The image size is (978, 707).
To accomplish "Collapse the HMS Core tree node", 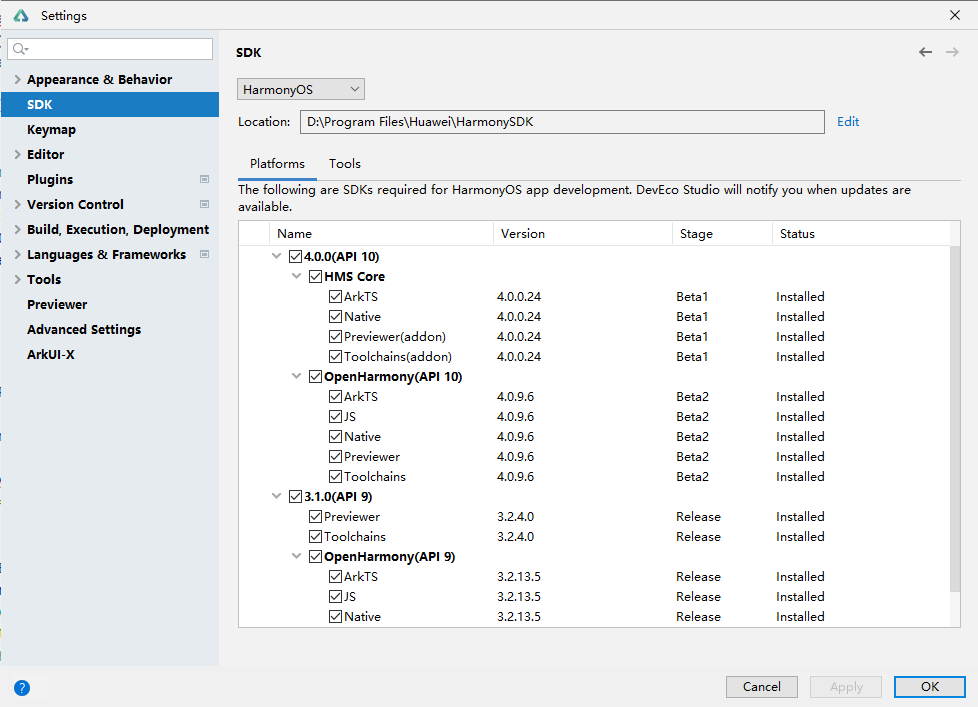I will (296, 276).
